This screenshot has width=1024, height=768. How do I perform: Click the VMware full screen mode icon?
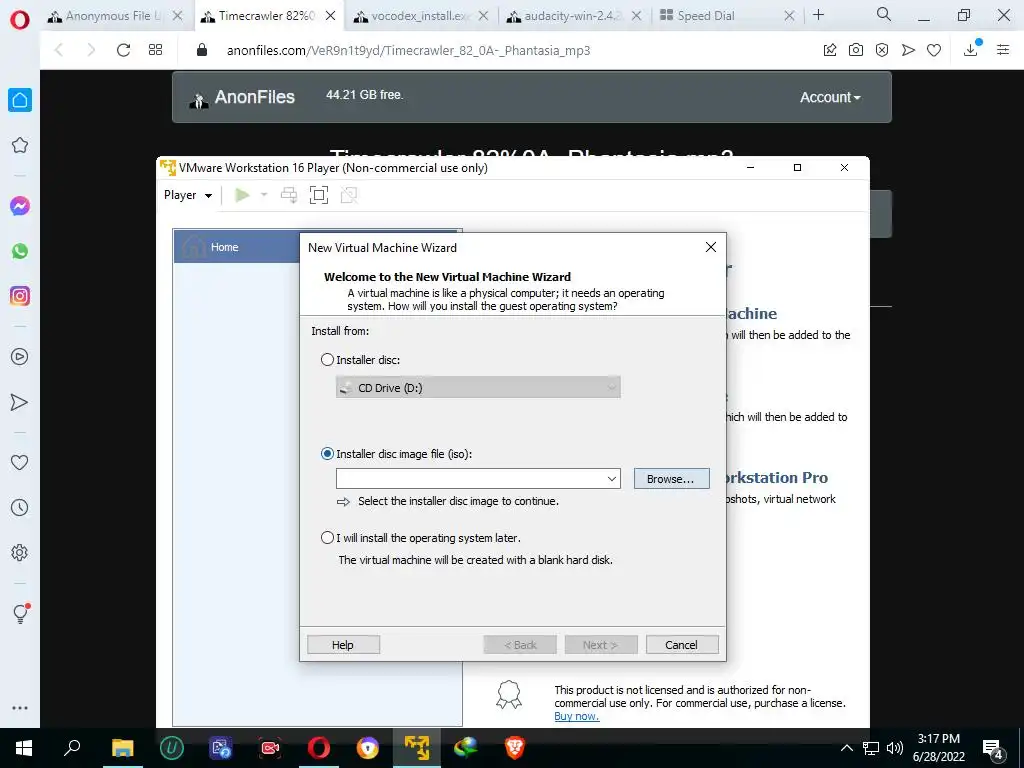click(319, 195)
